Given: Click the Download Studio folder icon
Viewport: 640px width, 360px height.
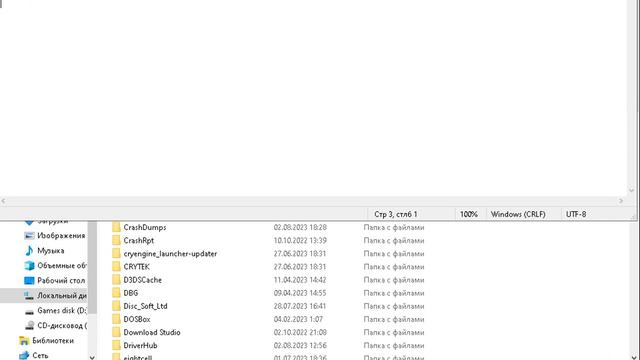Looking at the screenshot, I should pos(116,332).
